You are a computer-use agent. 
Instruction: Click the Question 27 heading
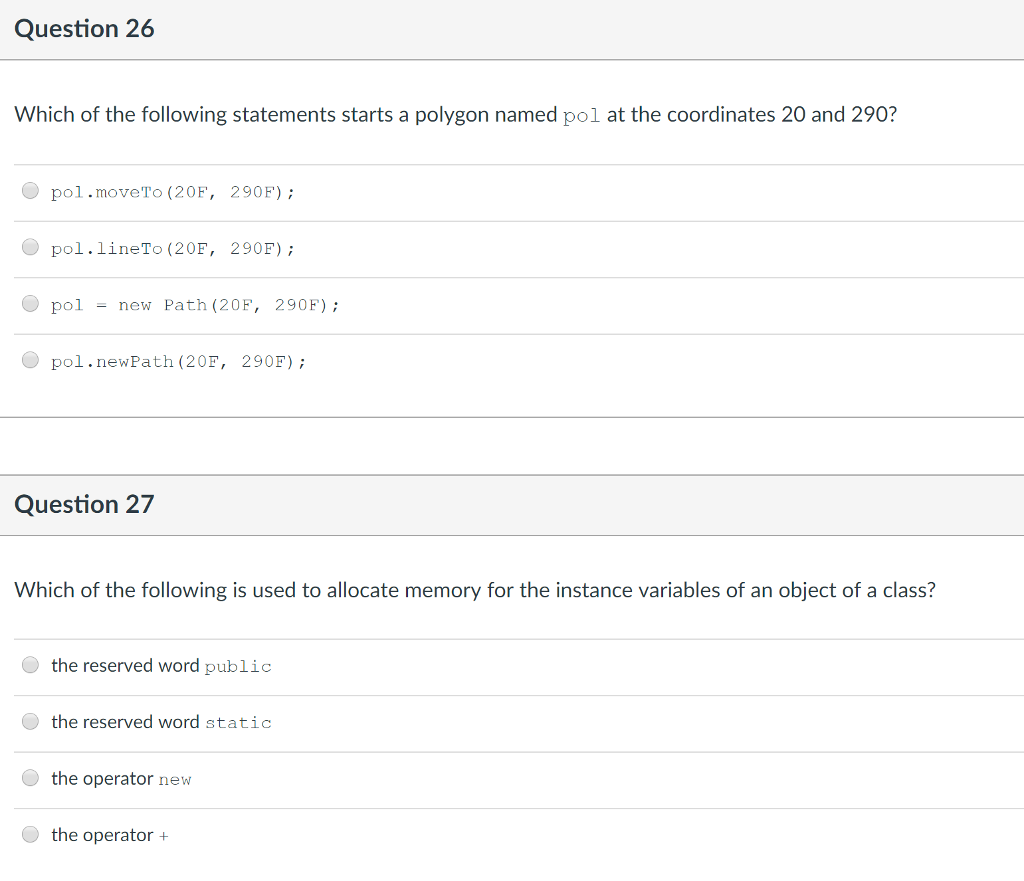click(84, 504)
